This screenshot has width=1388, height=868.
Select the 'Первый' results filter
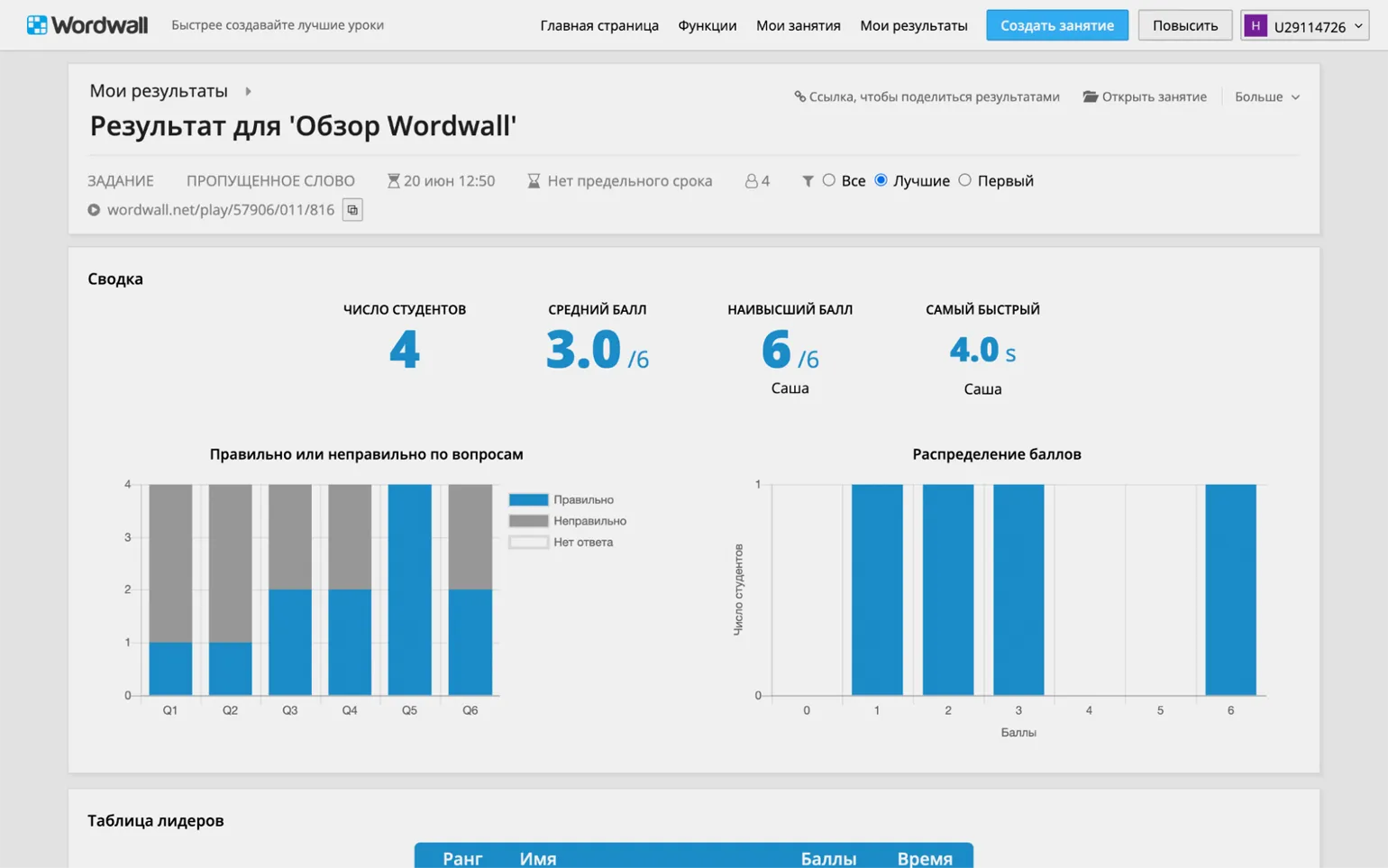tap(965, 180)
